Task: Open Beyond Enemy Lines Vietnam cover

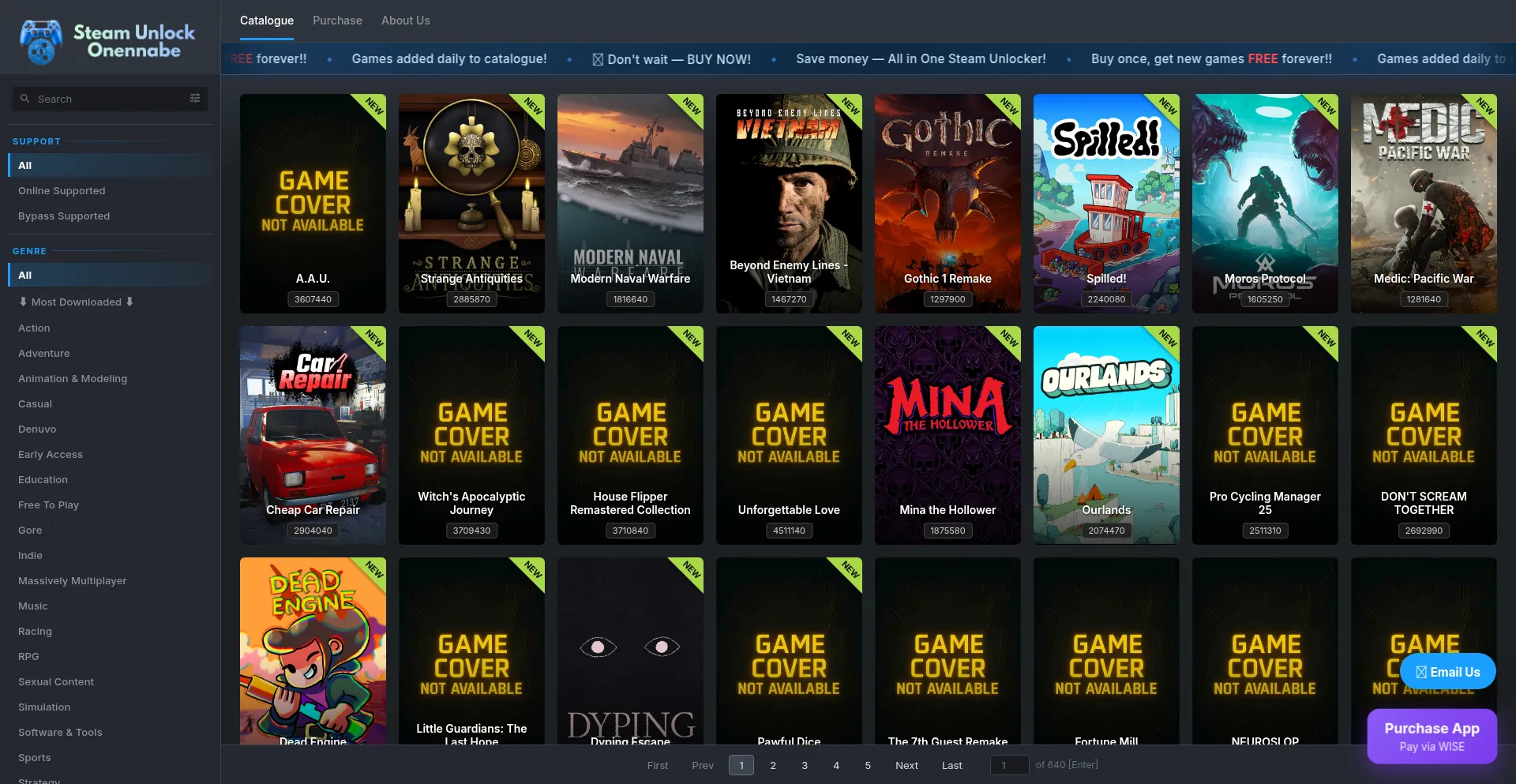Action: point(789,204)
